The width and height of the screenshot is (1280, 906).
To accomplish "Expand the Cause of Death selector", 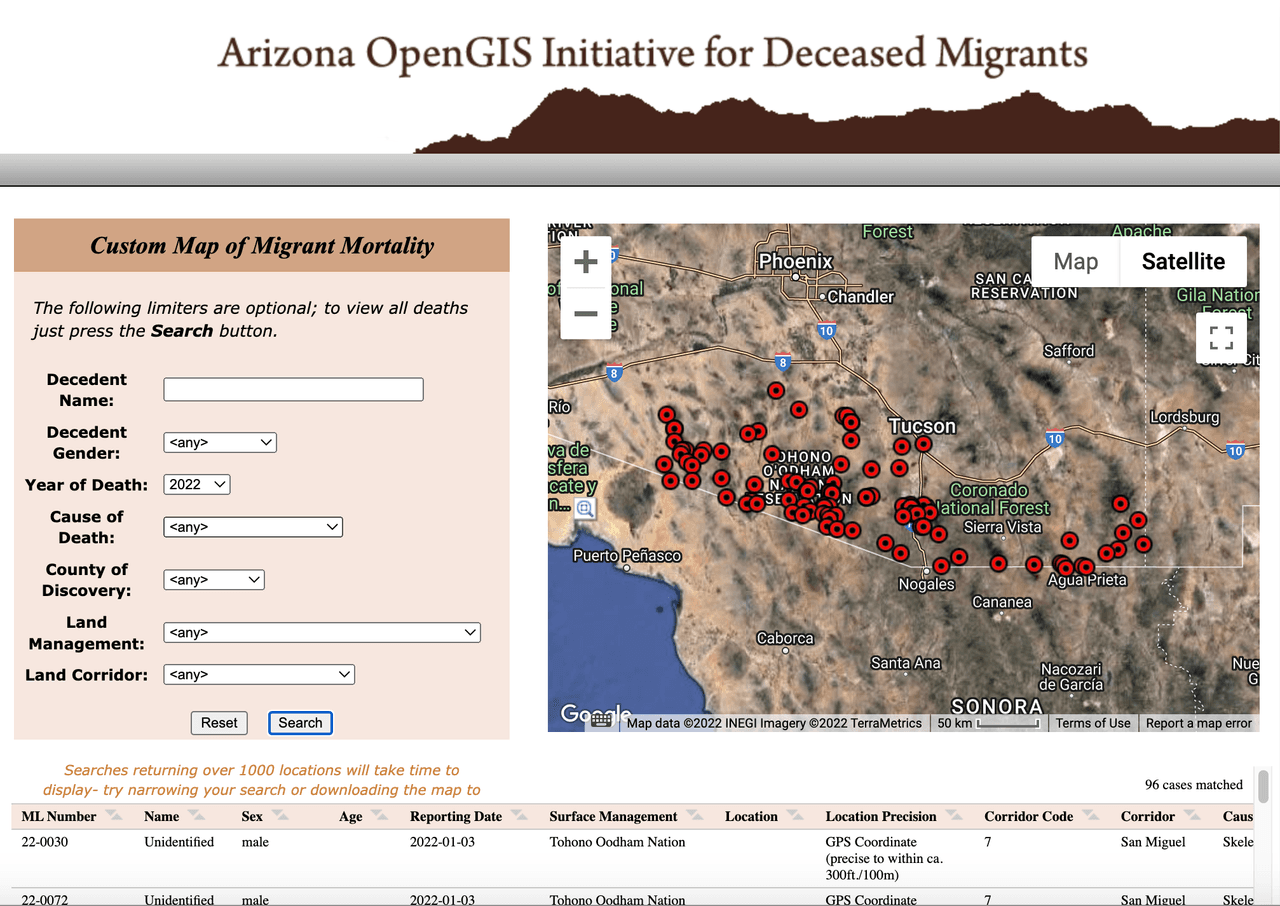I will coord(252,527).
